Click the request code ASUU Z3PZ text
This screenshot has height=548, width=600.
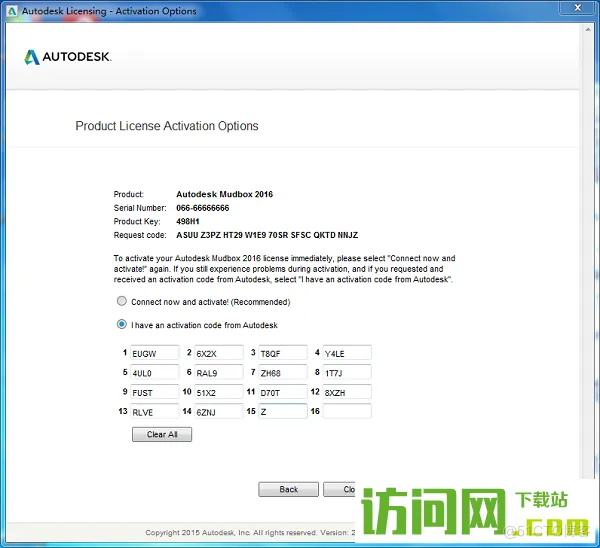click(x=267, y=235)
